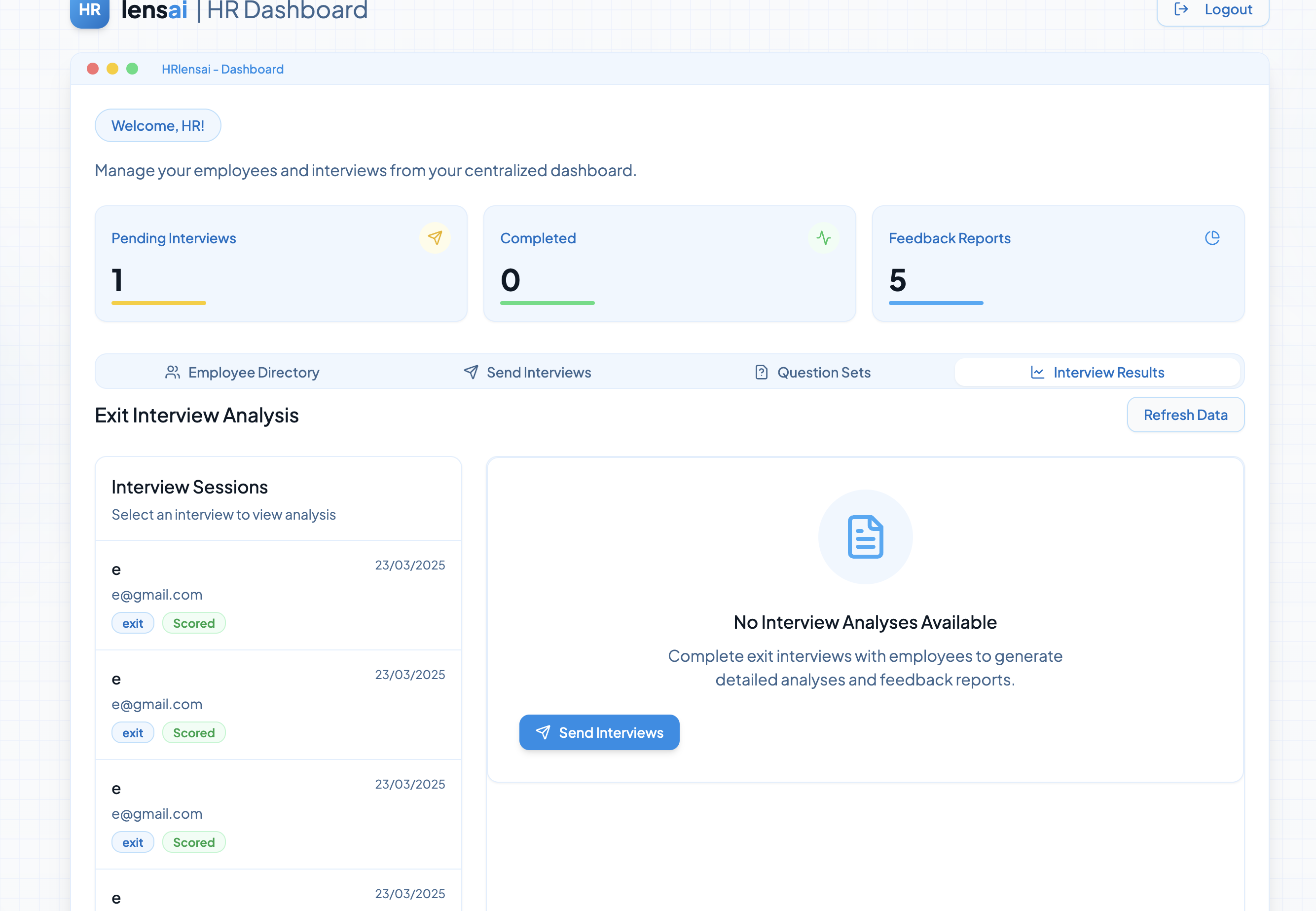Screen dimensions: 1316x911
Task: Click blue Send Interviews button
Action: coord(599,732)
